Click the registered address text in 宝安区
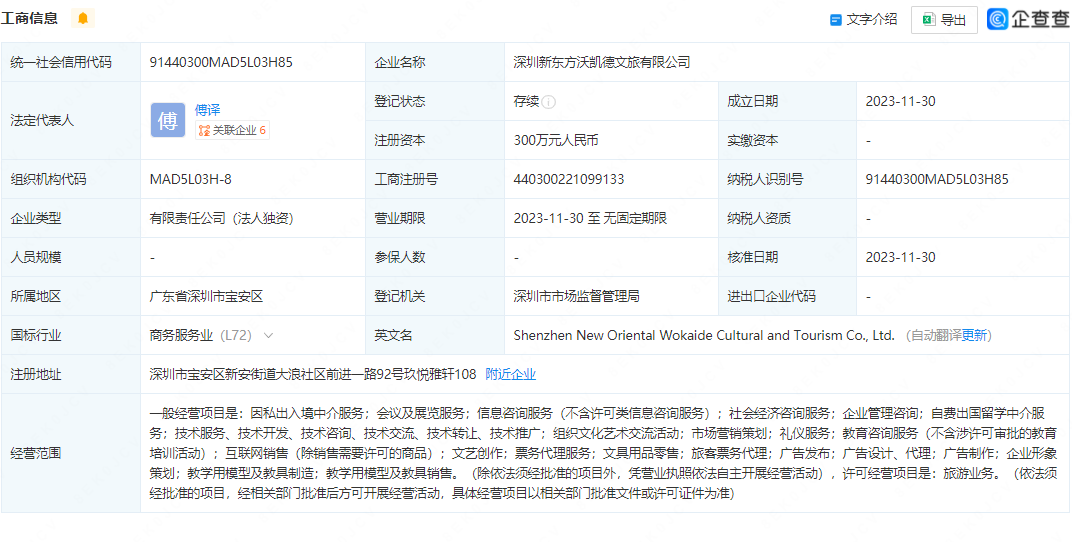 click(312, 374)
